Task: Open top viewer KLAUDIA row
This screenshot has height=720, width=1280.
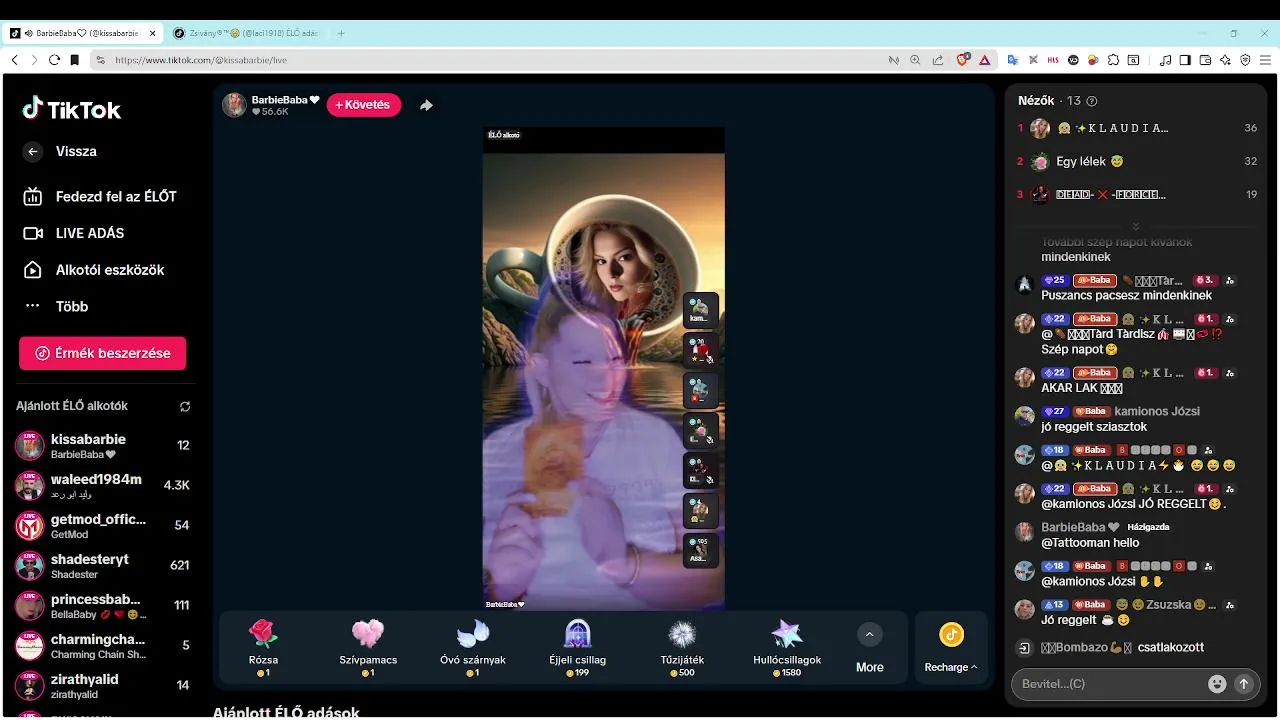Action: click(1136, 128)
